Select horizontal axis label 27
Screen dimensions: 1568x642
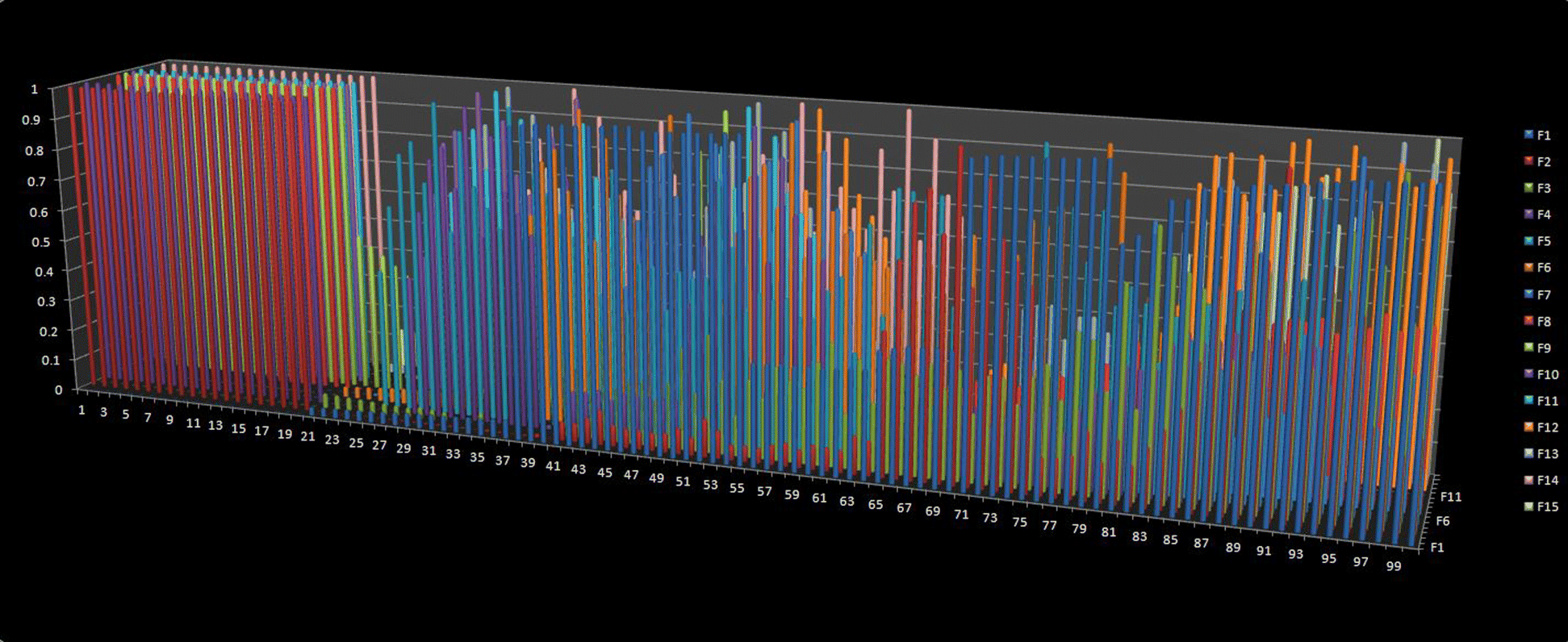[379, 445]
